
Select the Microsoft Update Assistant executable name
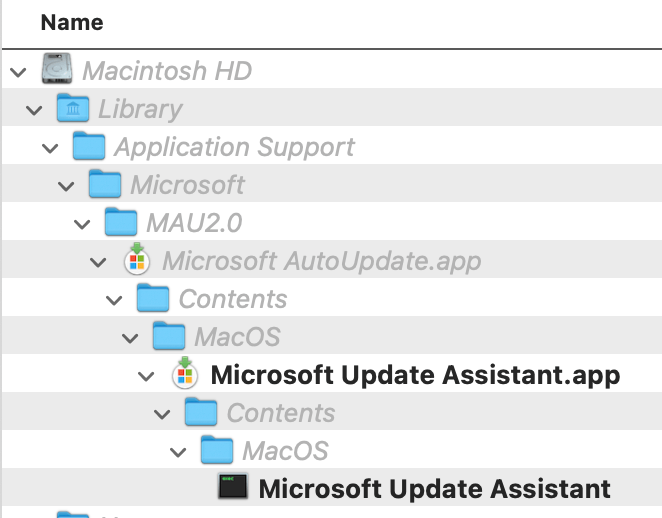tap(434, 489)
